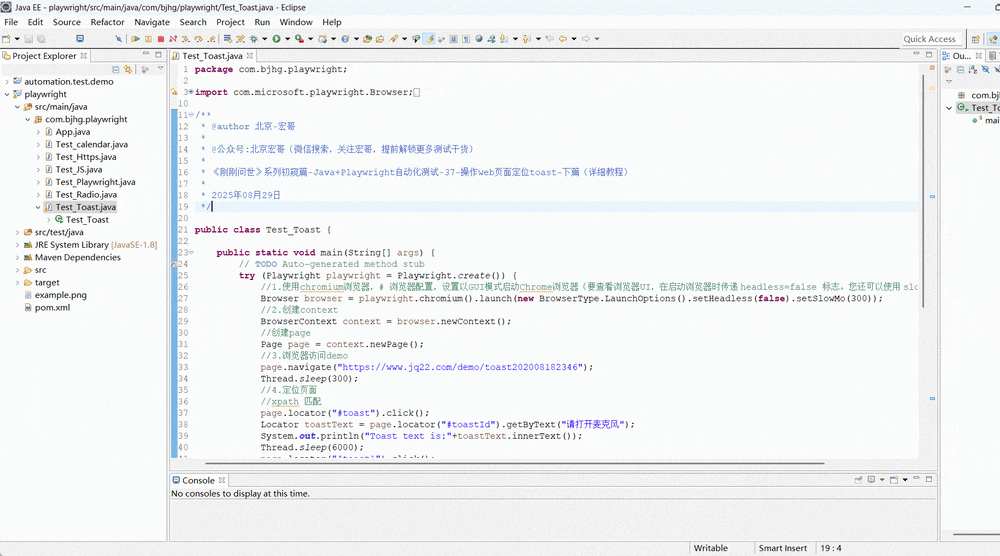This screenshot has height=556, width=1000.
Task: Collapse All in Project Explorer
Action: (x=115, y=69)
